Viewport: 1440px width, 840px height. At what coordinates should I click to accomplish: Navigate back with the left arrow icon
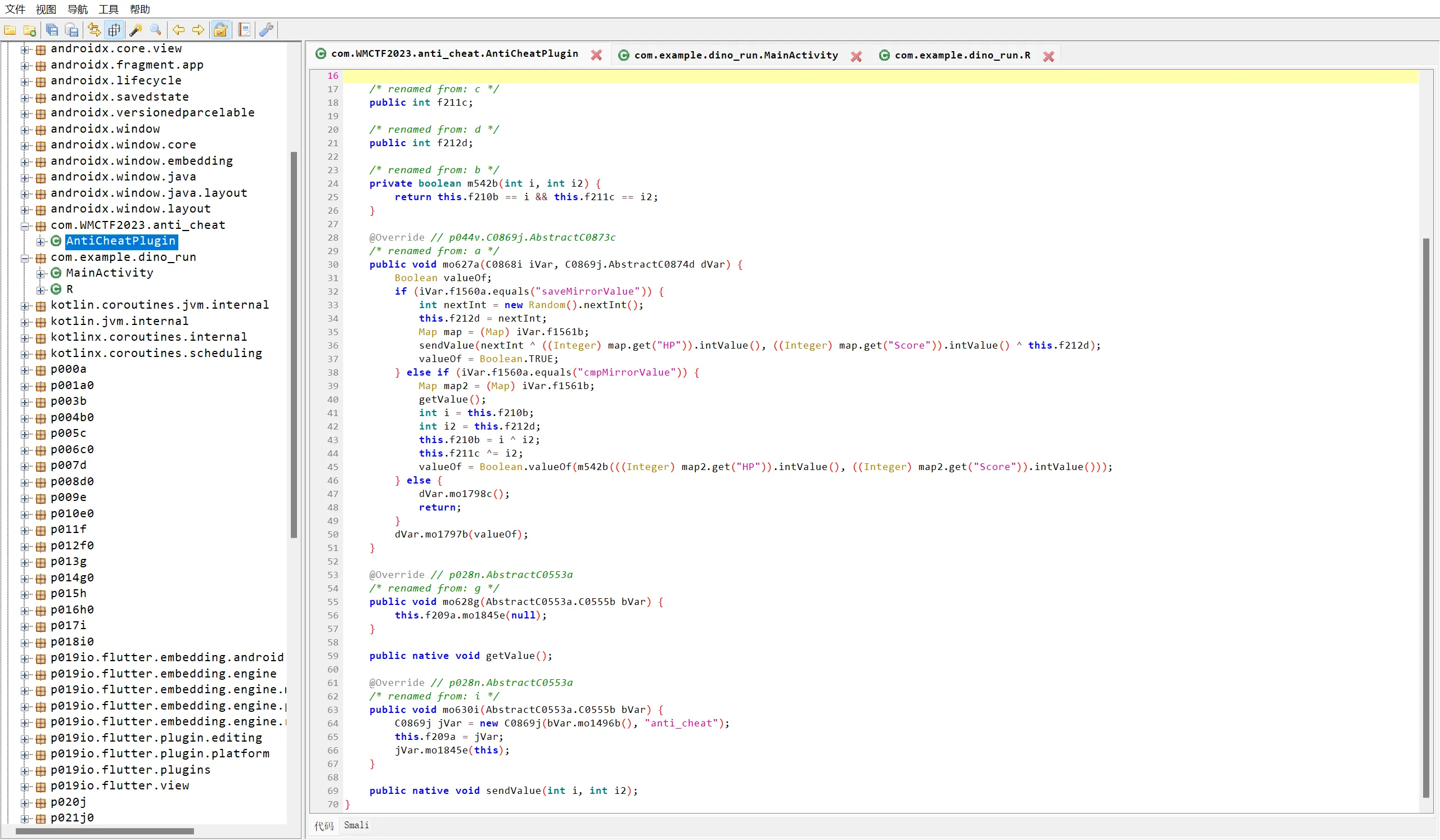pos(179,30)
